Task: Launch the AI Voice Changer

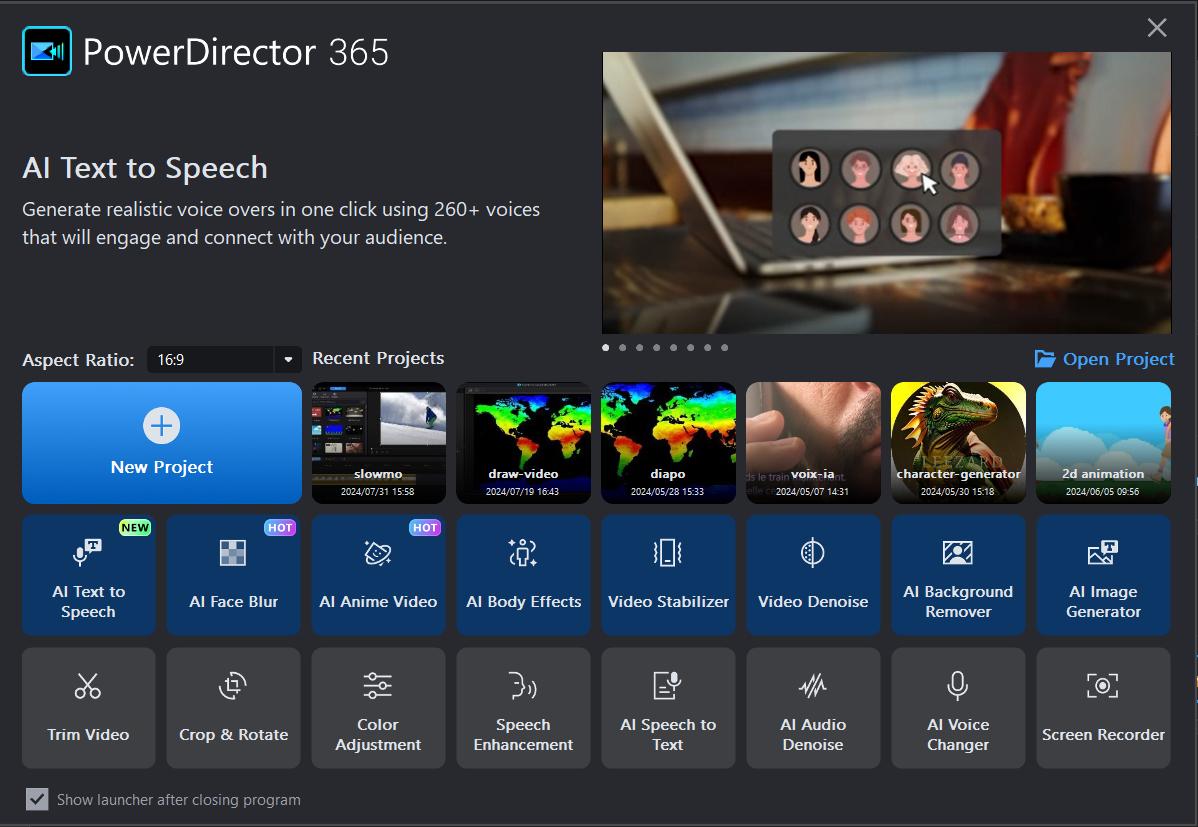Action: [x=958, y=708]
